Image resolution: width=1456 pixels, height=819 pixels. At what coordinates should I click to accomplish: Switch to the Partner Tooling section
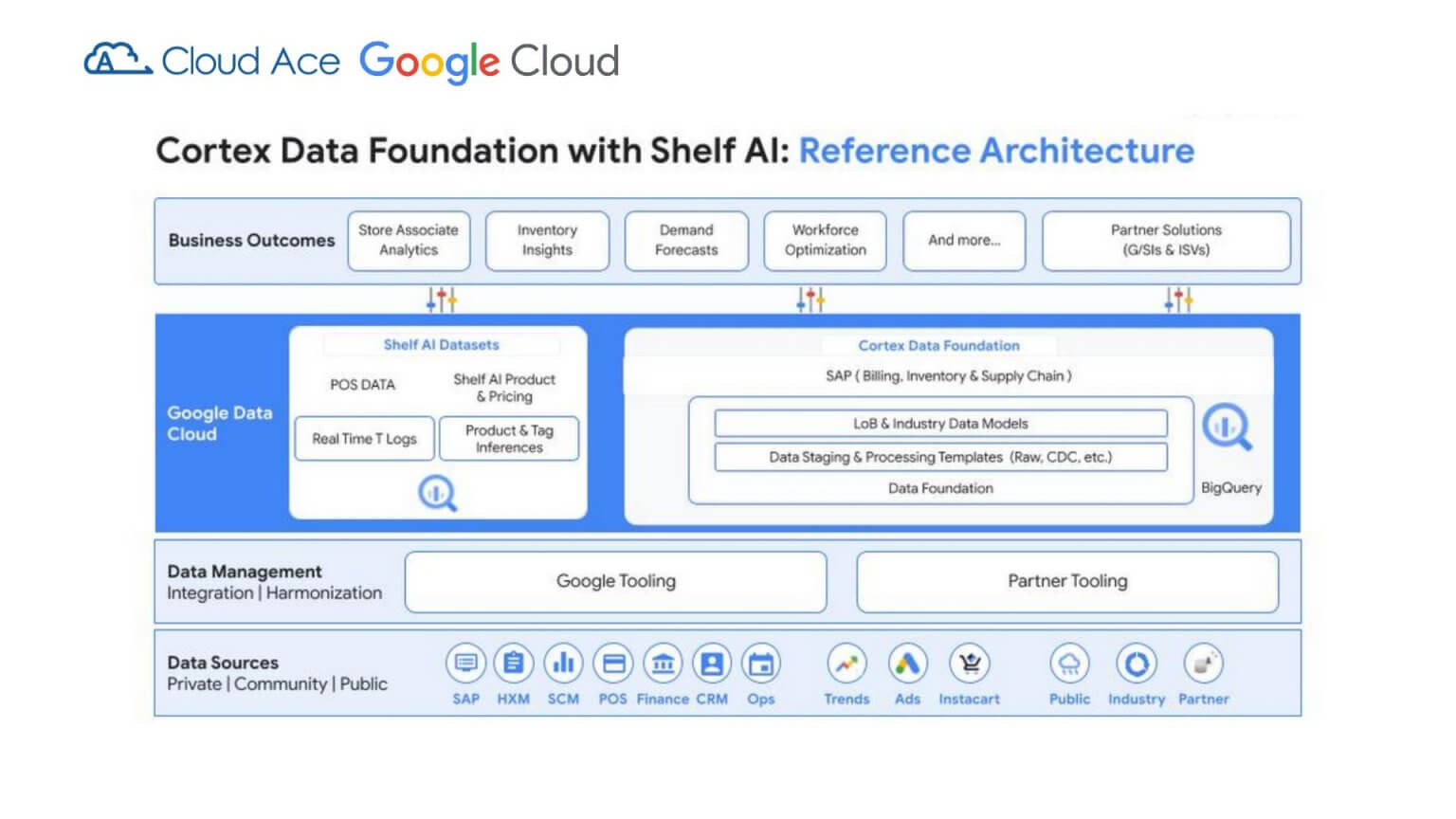tap(1067, 581)
